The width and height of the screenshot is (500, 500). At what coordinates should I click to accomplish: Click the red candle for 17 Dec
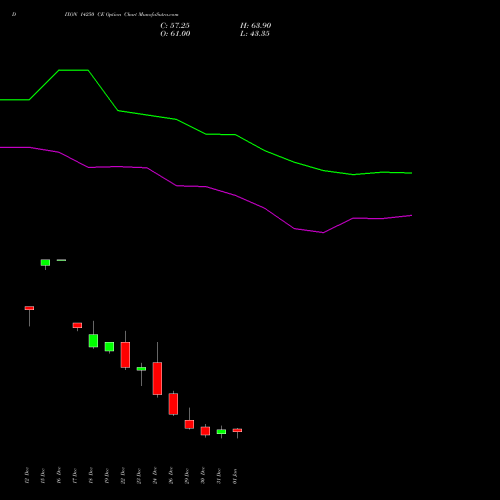point(77,325)
